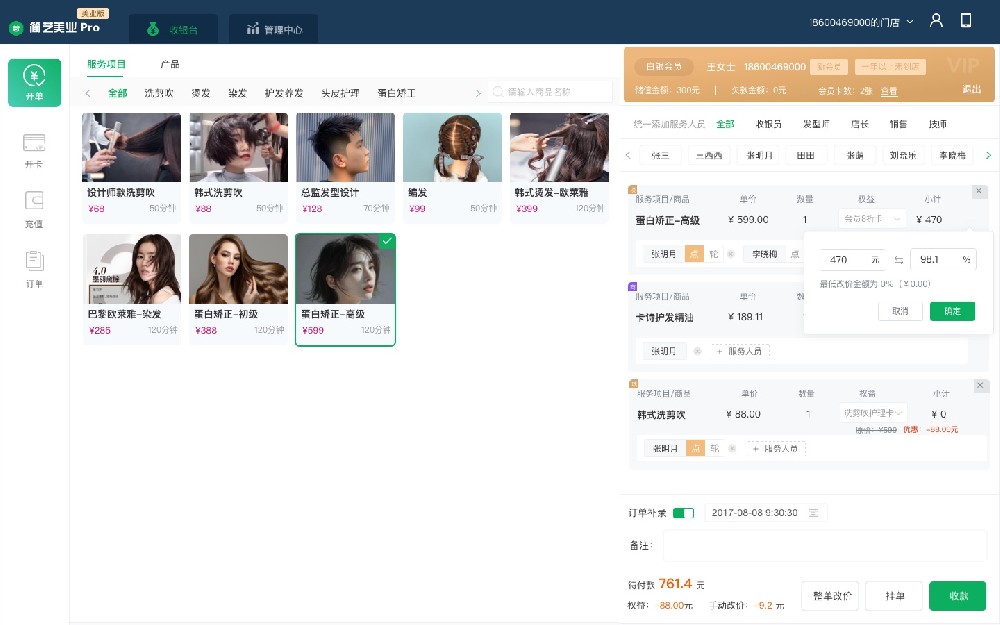Toggle the 订单补录 switch off
The image size is (1000, 625).
(x=684, y=511)
